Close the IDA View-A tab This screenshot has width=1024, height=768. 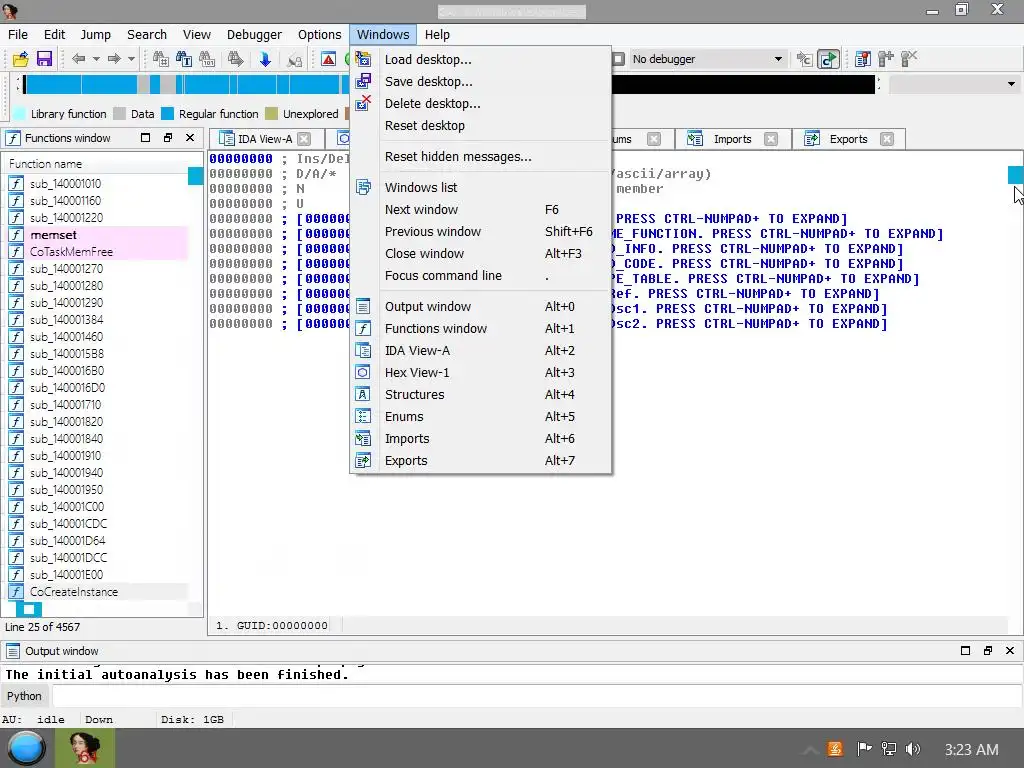point(304,139)
